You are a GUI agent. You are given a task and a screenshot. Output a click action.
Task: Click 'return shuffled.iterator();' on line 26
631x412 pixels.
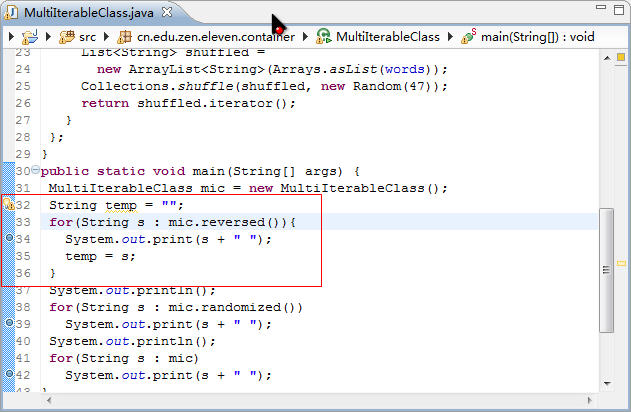[x=188, y=103]
